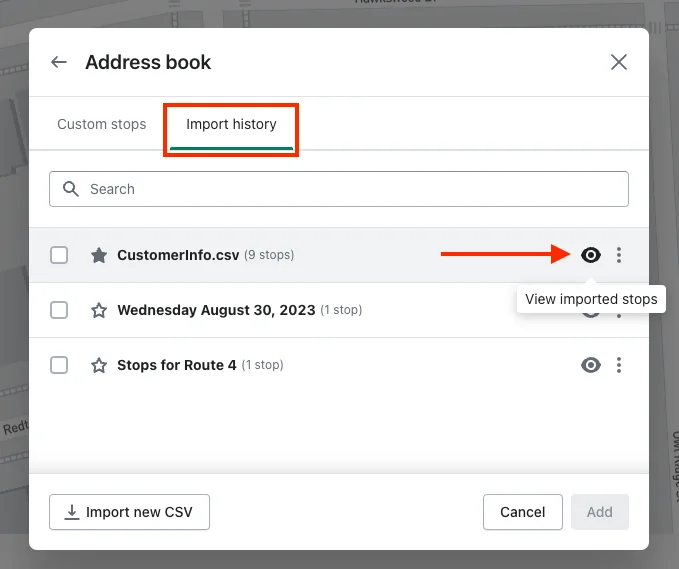Click the magnifier search icon

pos(71,189)
